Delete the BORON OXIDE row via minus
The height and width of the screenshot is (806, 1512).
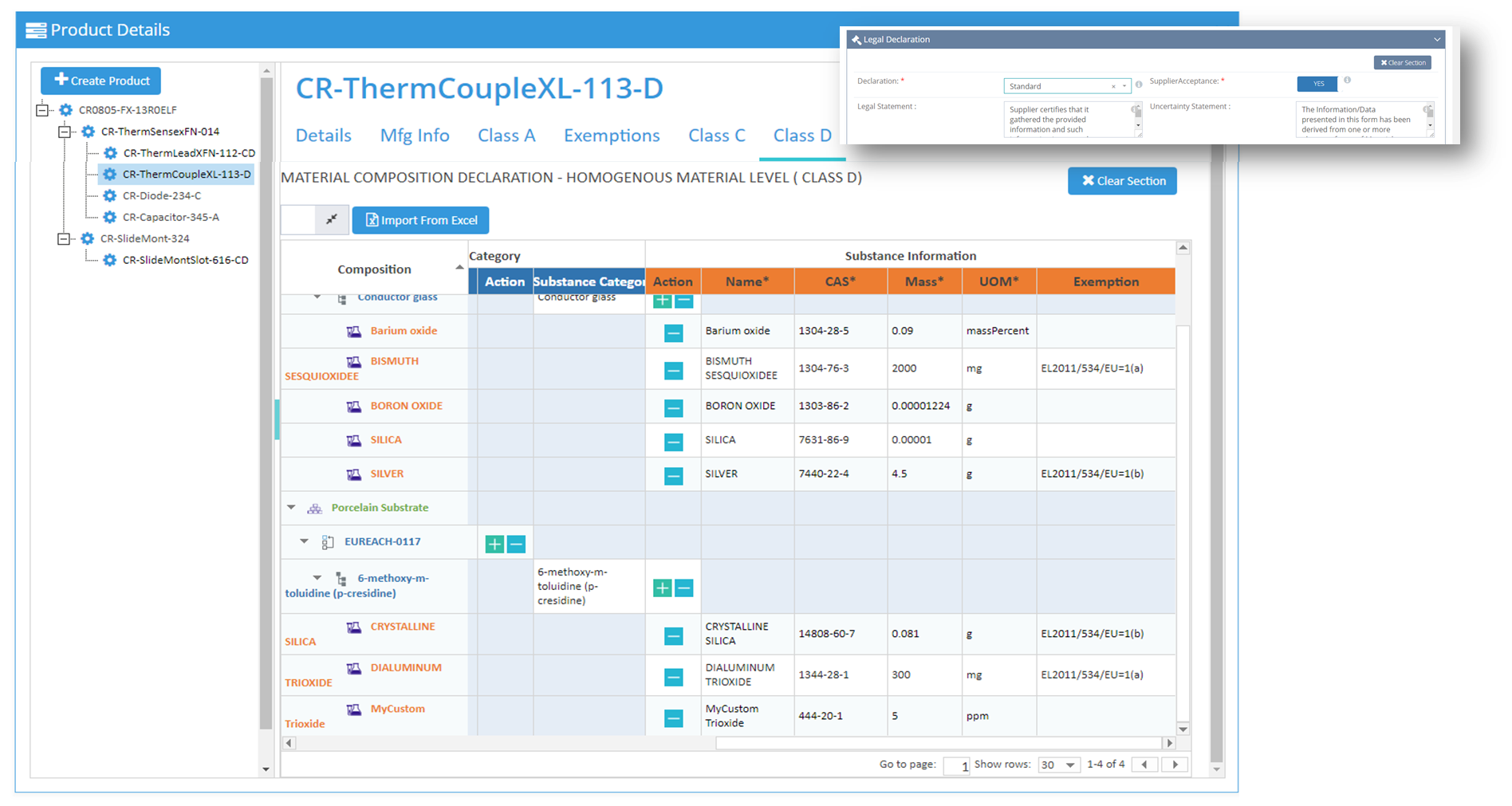[x=673, y=408]
